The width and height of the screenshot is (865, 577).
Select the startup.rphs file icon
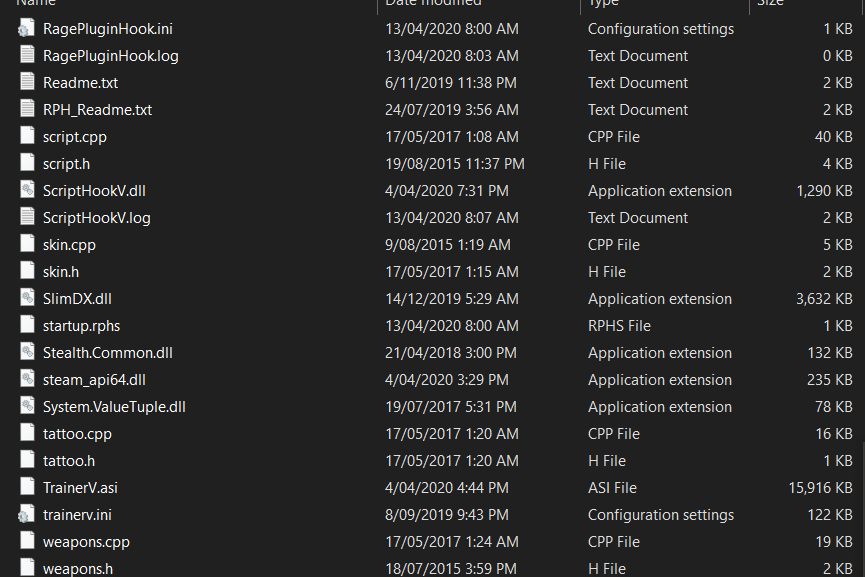click(x=26, y=326)
